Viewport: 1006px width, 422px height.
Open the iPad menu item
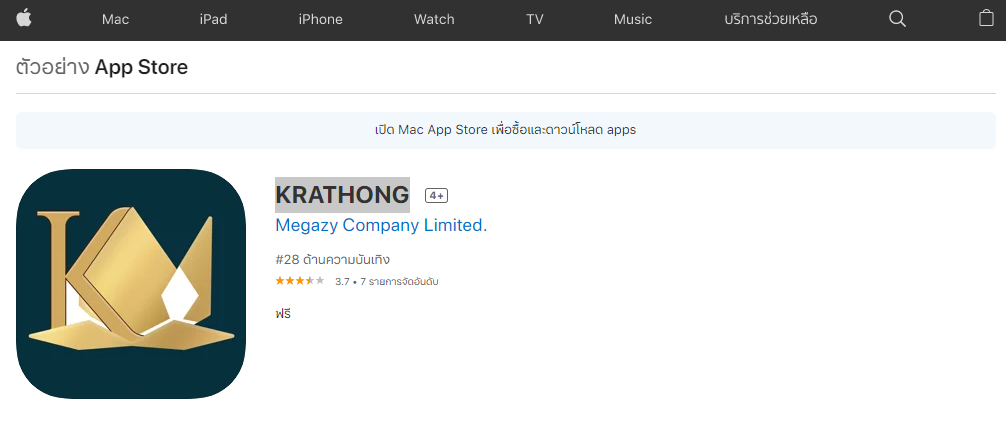[x=213, y=19]
